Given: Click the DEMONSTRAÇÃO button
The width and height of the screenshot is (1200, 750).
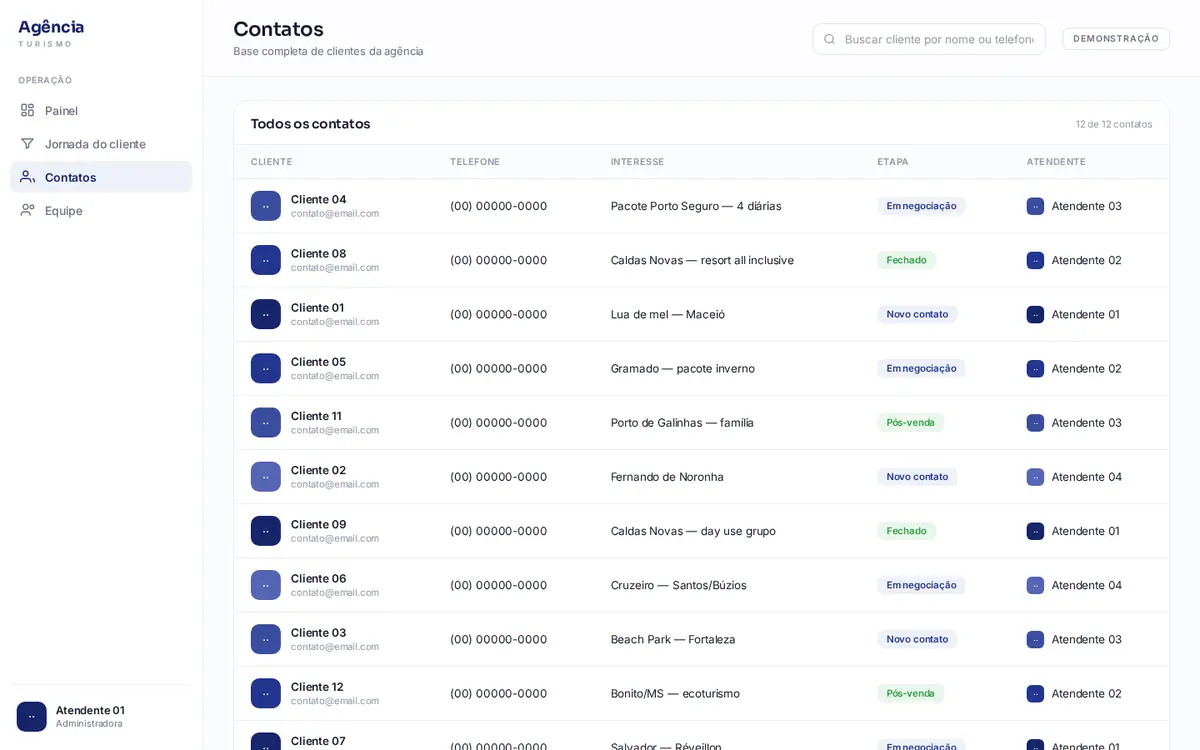Looking at the screenshot, I should [x=1116, y=39].
